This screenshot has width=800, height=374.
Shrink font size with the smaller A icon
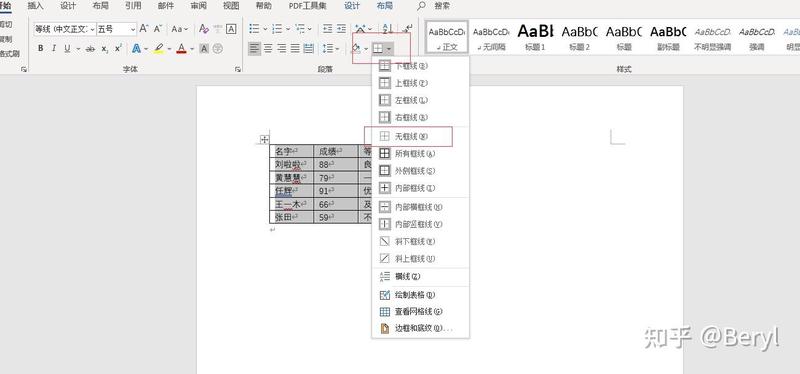click(x=157, y=29)
